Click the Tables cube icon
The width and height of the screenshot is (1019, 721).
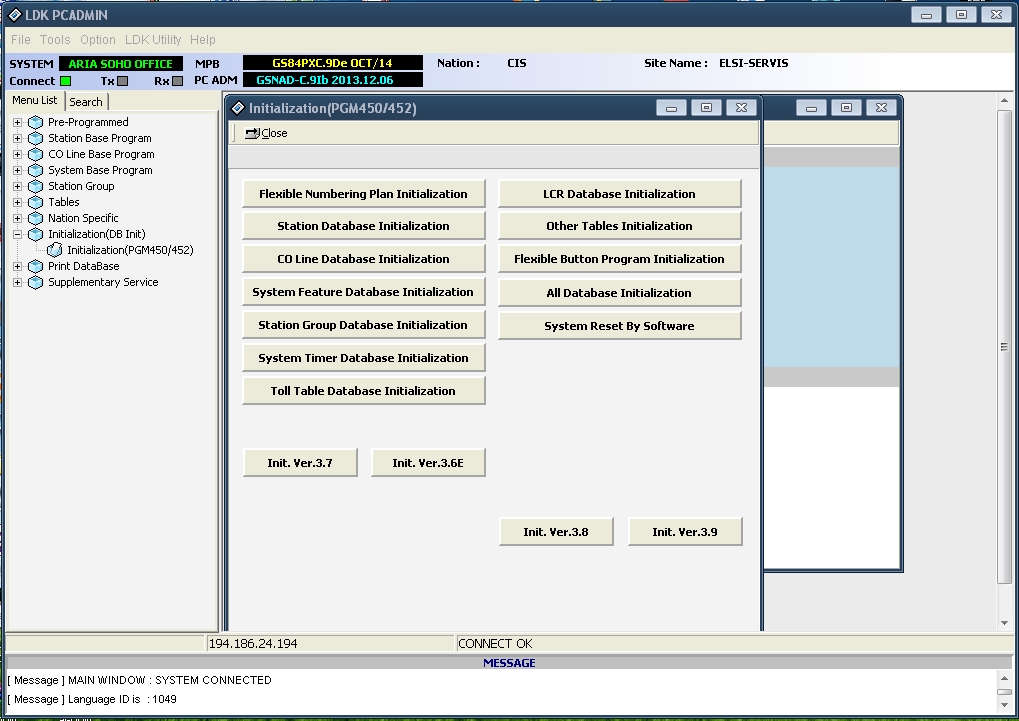tap(36, 202)
